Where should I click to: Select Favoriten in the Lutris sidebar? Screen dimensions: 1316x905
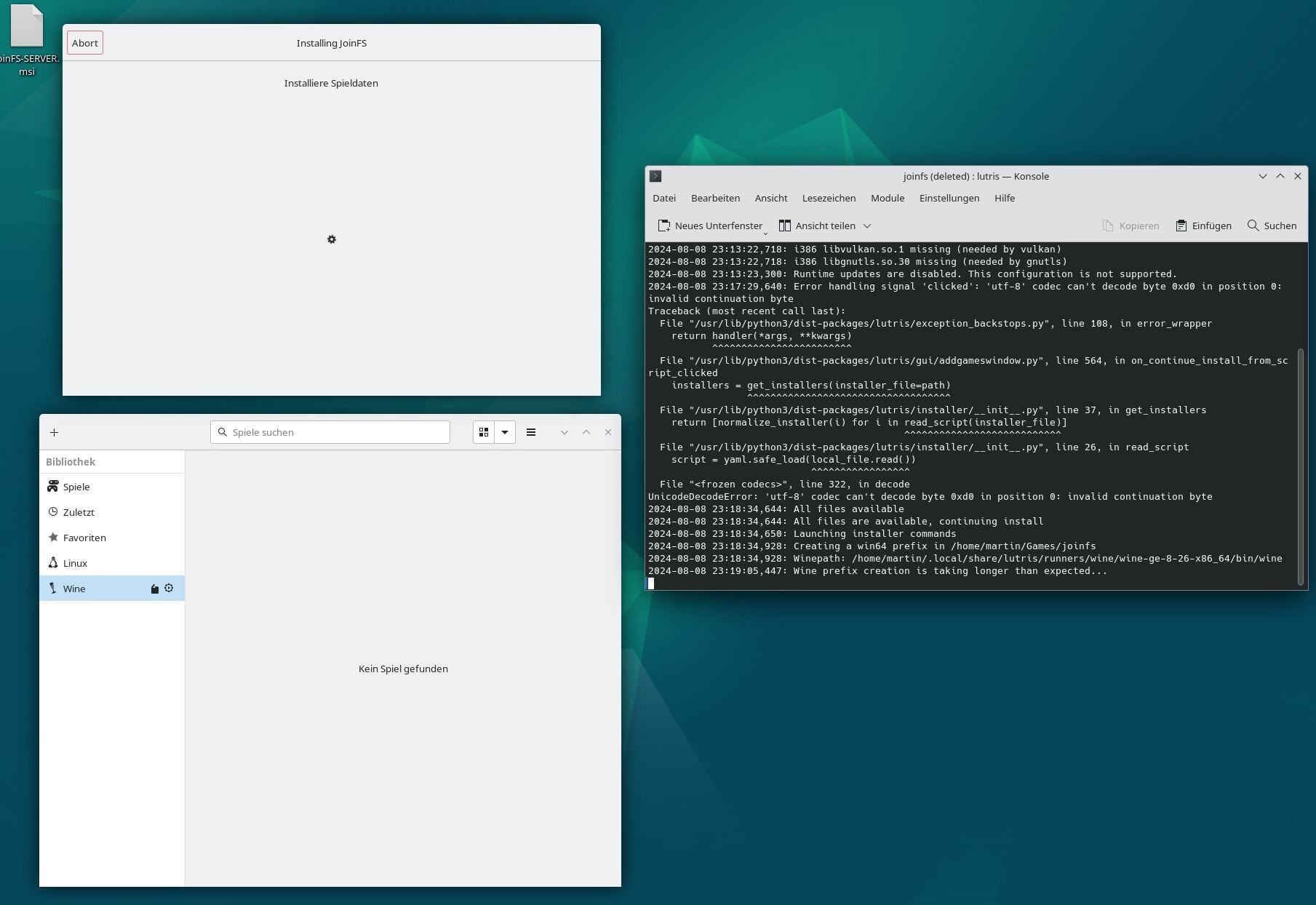click(x=112, y=538)
